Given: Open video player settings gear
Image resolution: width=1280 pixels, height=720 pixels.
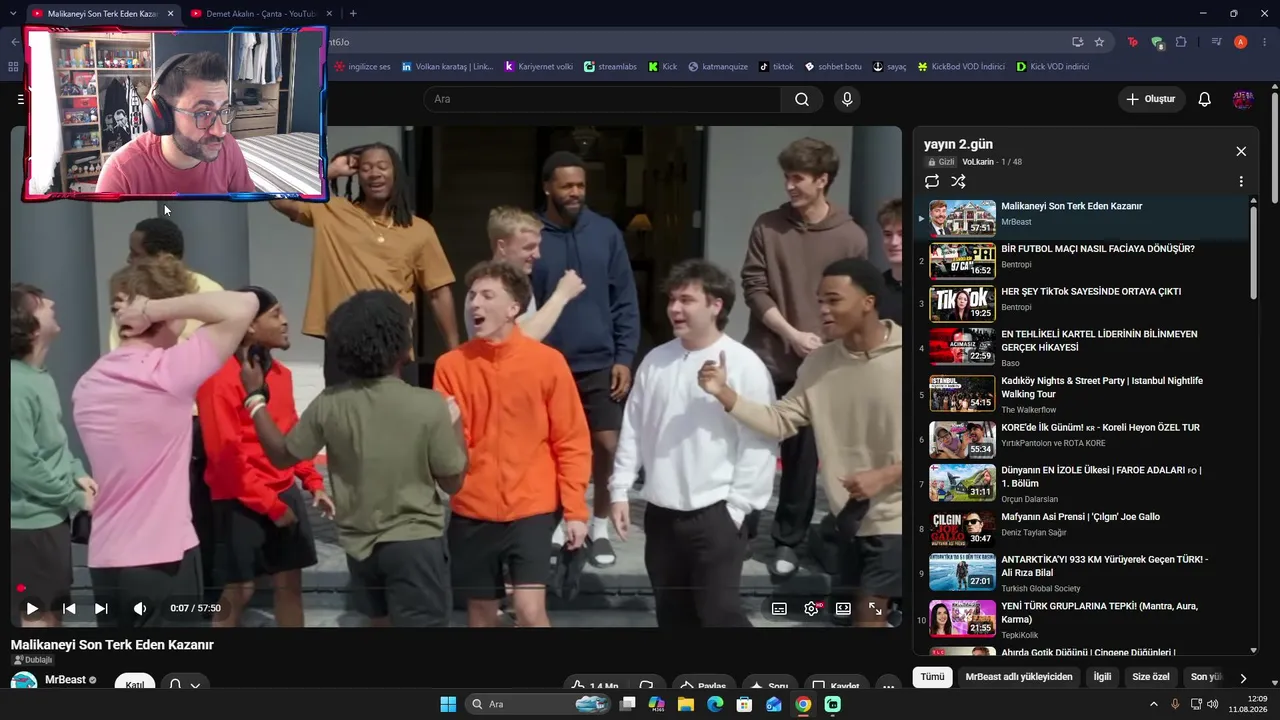Looking at the screenshot, I should [812, 608].
